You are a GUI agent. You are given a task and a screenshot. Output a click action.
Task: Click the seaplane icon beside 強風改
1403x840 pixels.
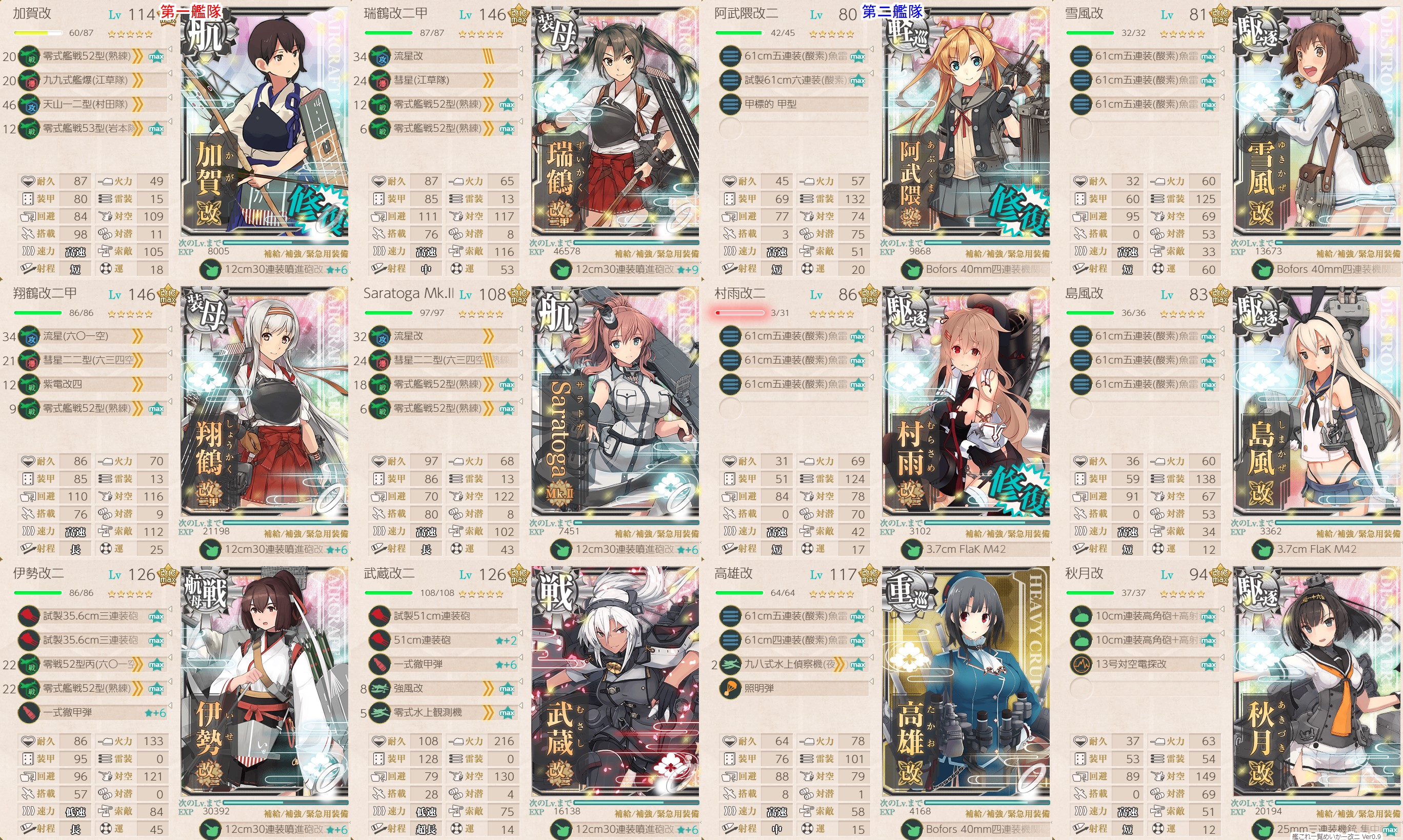coord(380,688)
